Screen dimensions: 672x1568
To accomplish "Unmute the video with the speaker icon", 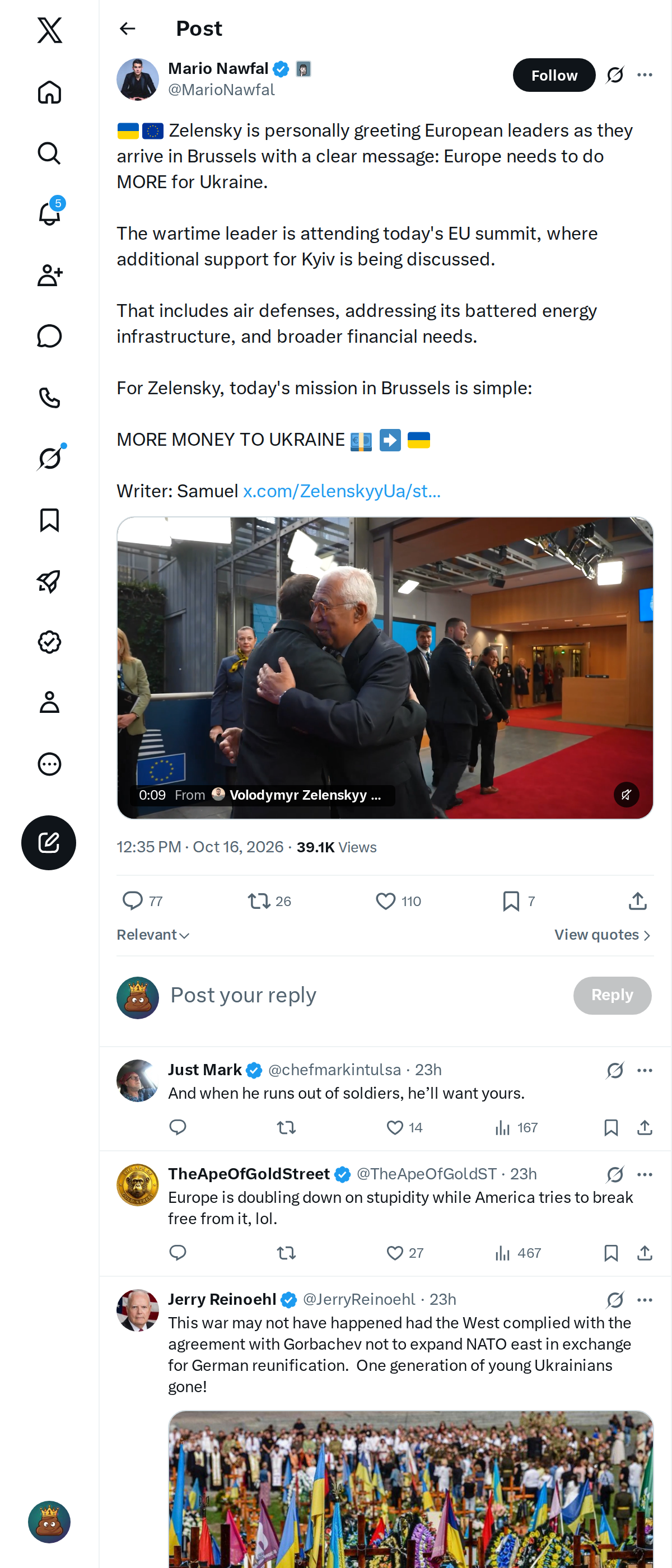I will tap(626, 794).
